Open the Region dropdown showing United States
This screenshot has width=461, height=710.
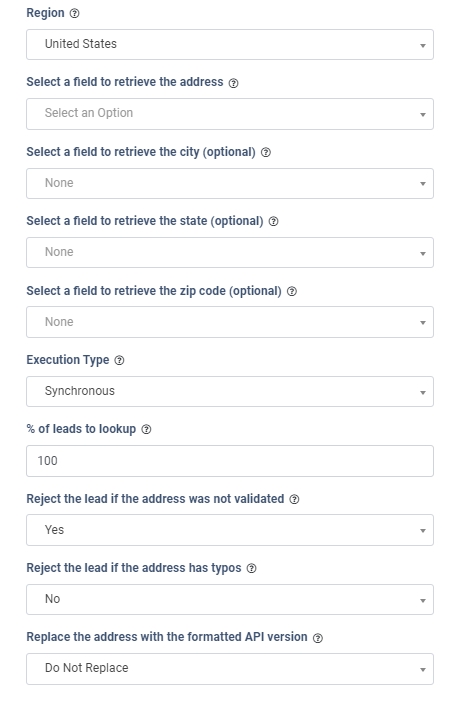230,44
